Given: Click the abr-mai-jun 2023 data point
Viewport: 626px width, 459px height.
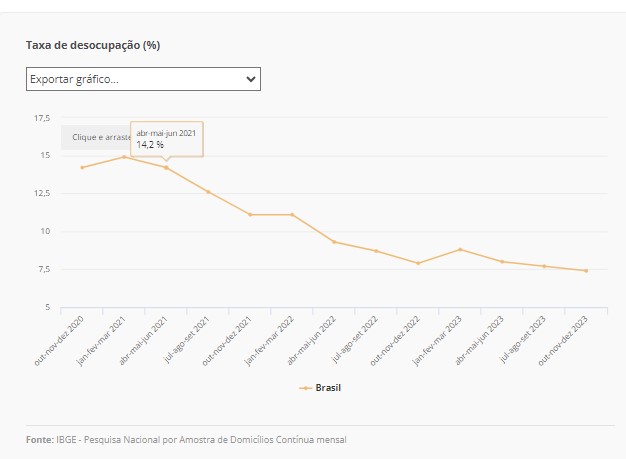Looking at the screenshot, I should point(502,261).
